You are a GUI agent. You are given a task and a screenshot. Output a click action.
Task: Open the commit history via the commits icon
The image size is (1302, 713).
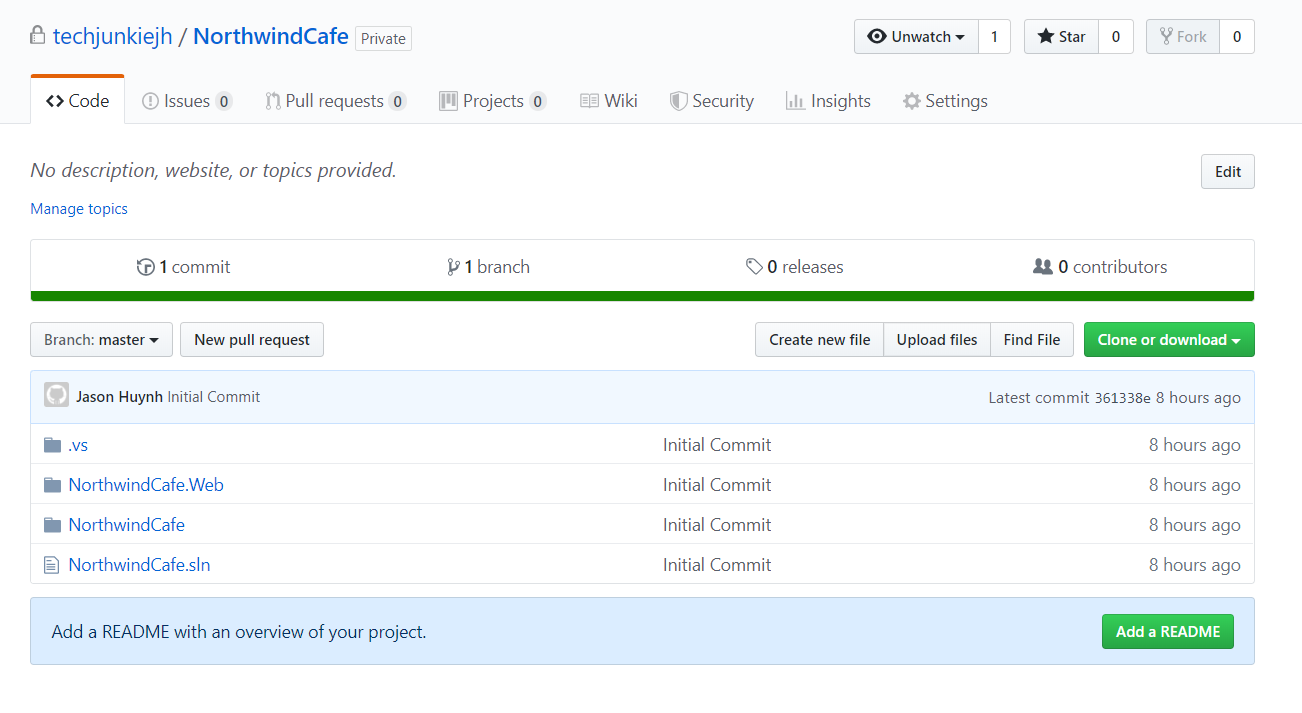point(146,266)
